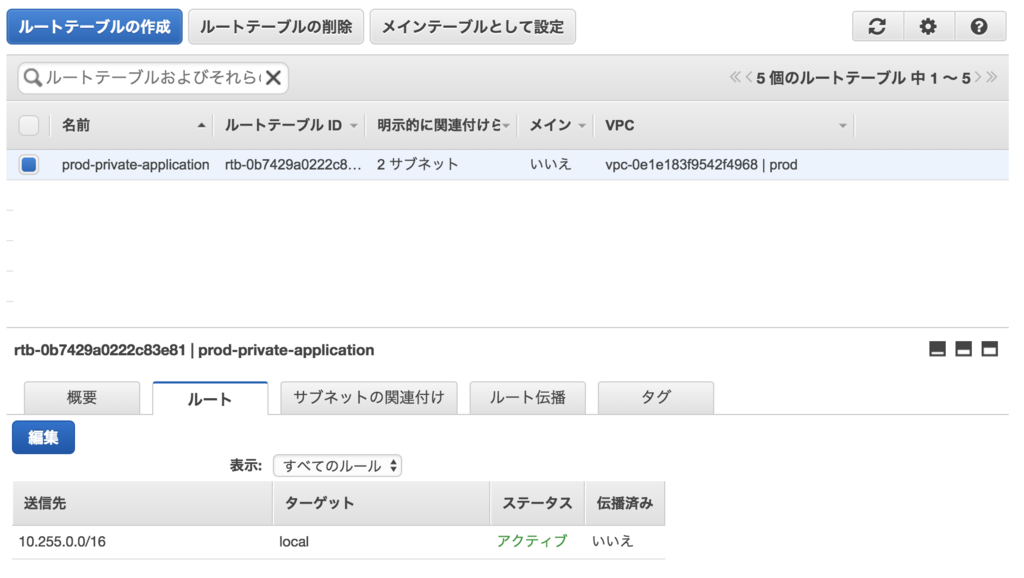Image resolution: width=1024 pixels, height=578 pixels.
Task: Click the magnifier search icon
Action: pos(32,78)
